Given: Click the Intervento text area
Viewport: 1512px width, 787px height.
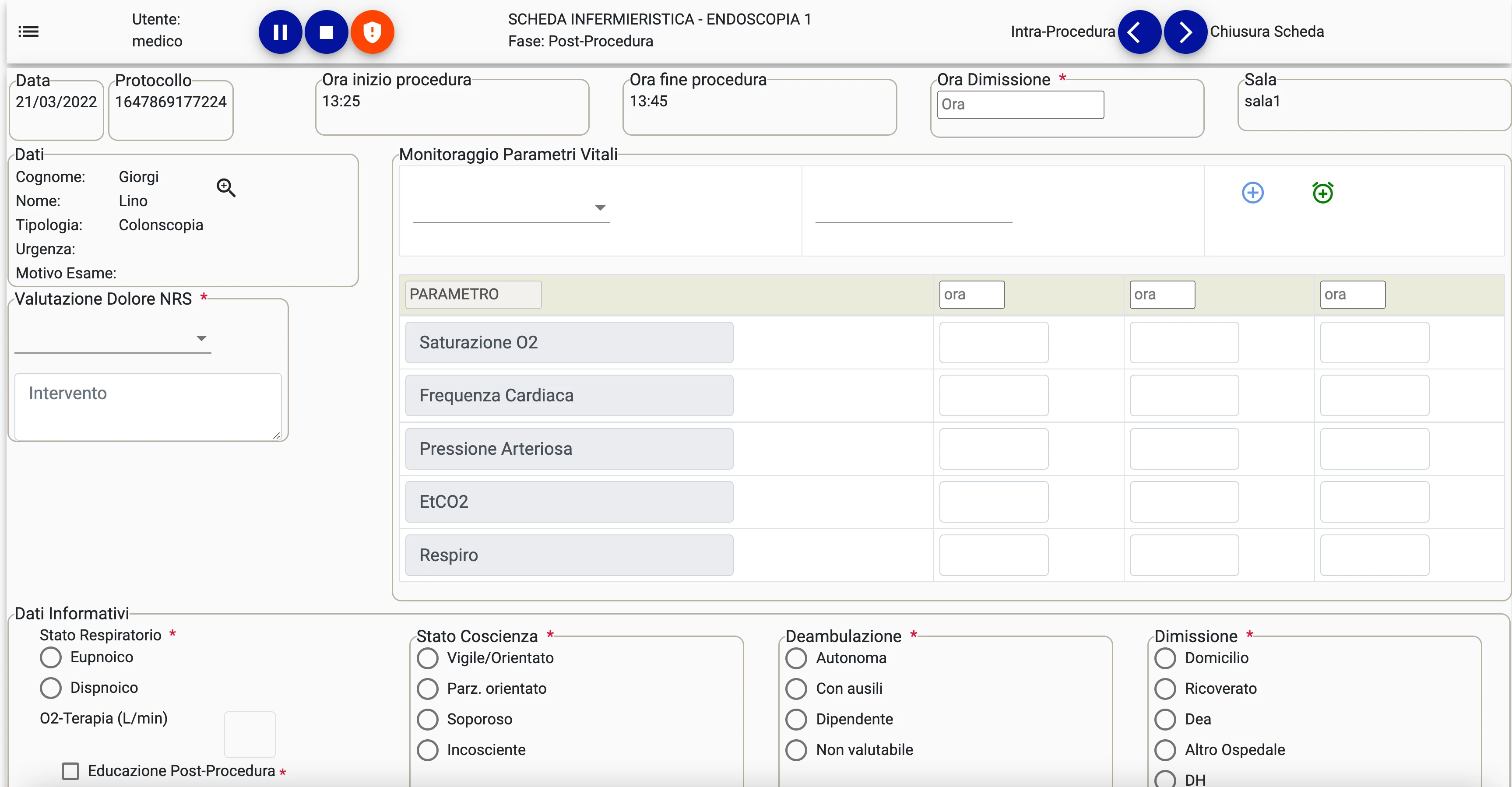Looking at the screenshot, I should pos(148,406).
